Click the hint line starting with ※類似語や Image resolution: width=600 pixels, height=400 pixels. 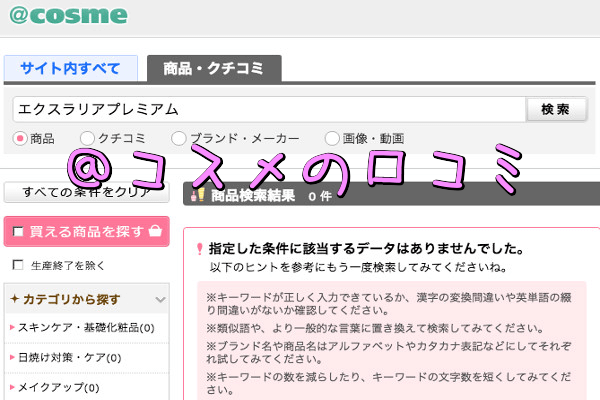pyautogui.click(x=375, y=328)
